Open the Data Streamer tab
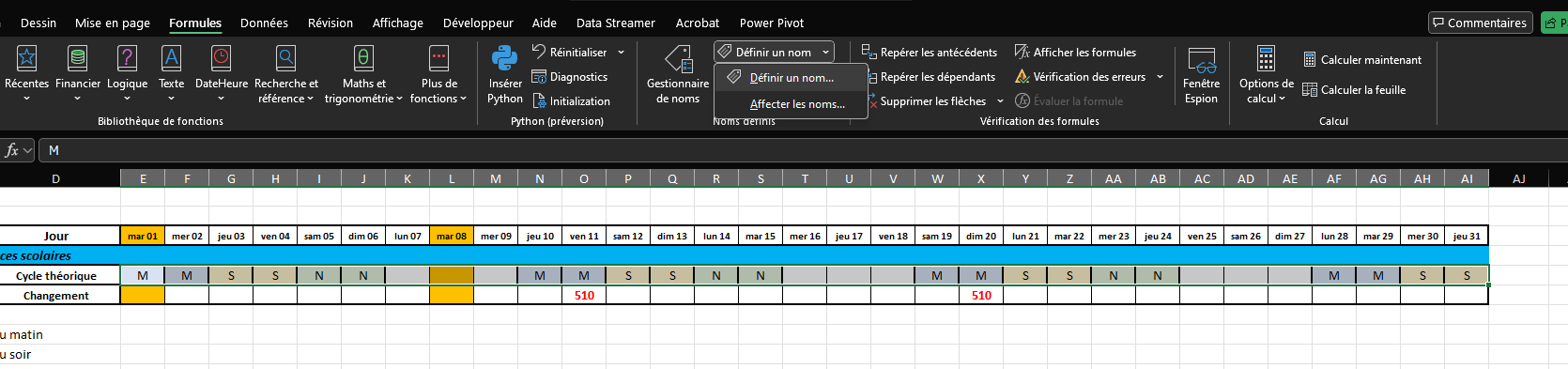The width and height of the screenshot is (1568, 369). coord(616,23)
